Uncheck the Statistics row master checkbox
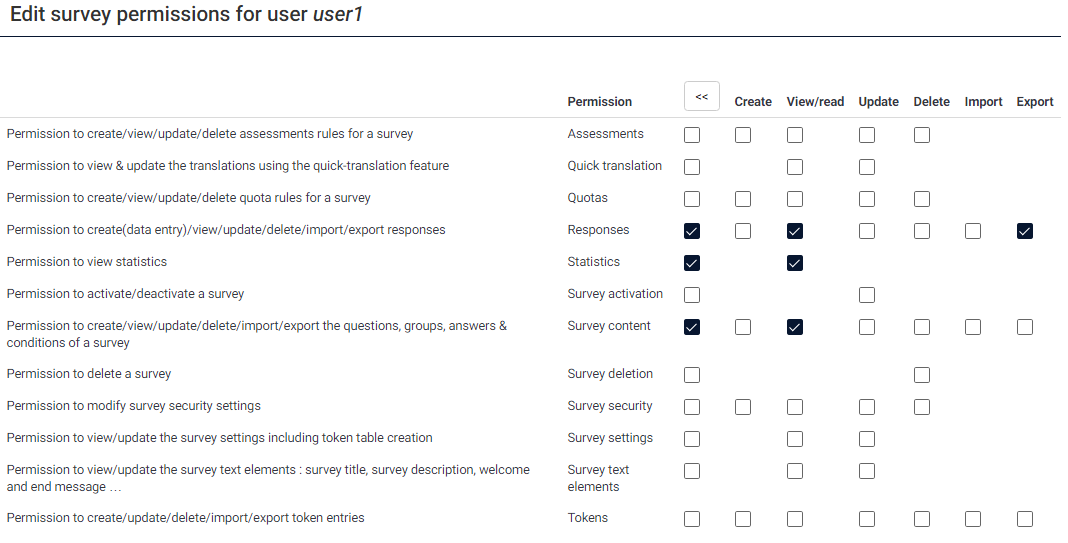Image resolution: width=1068 pixels, height=543 pixels. (x=692, y=263)
